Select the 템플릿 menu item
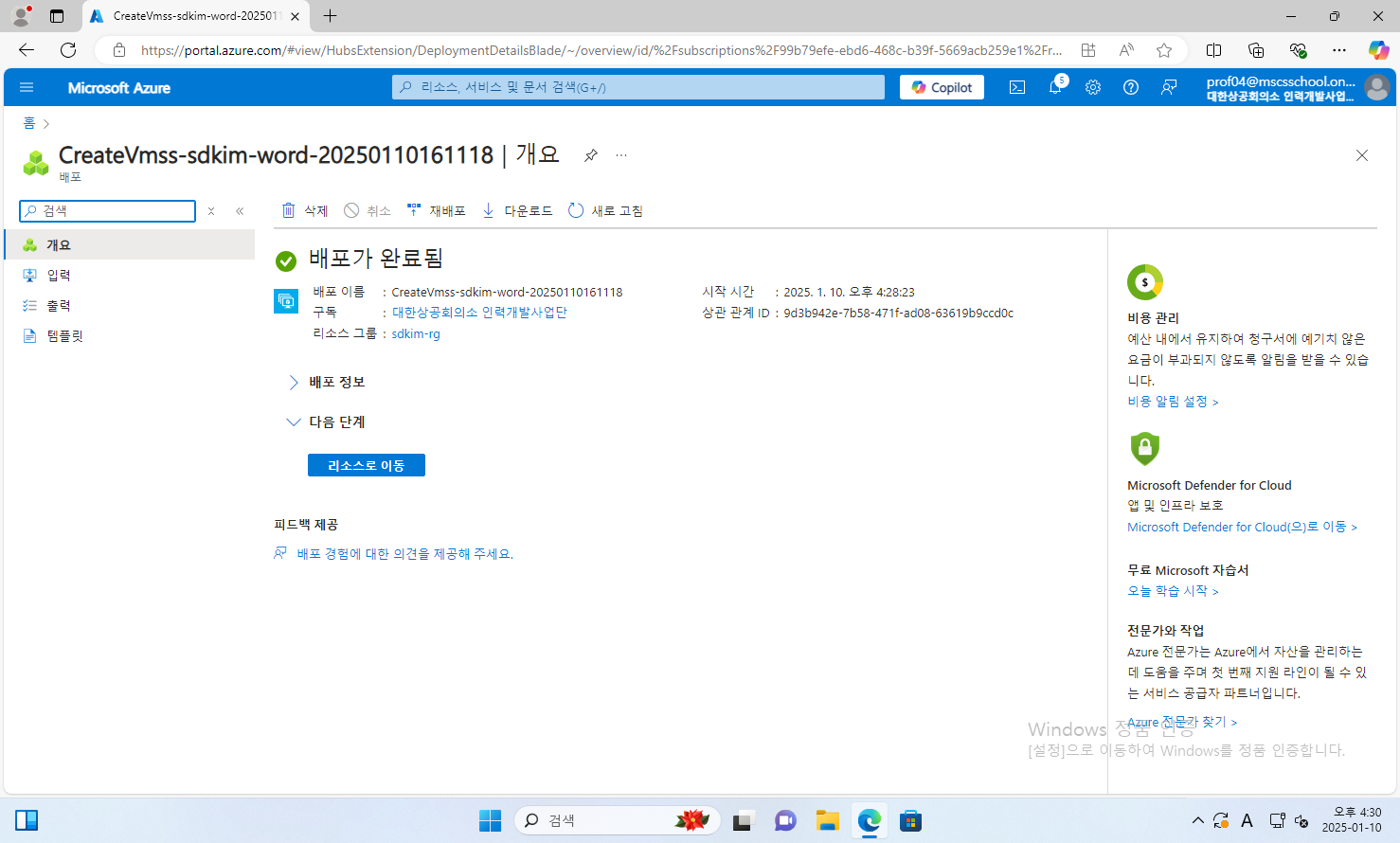The image size is (1400, 843). pyautogui.click(x=130, y=335)
